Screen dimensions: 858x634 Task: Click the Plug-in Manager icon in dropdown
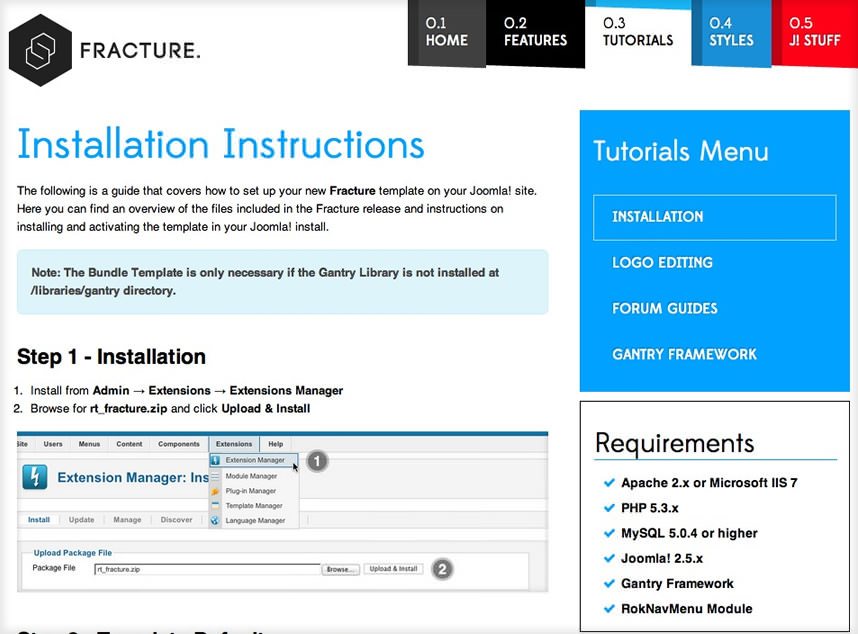click(x=215, y=491)
